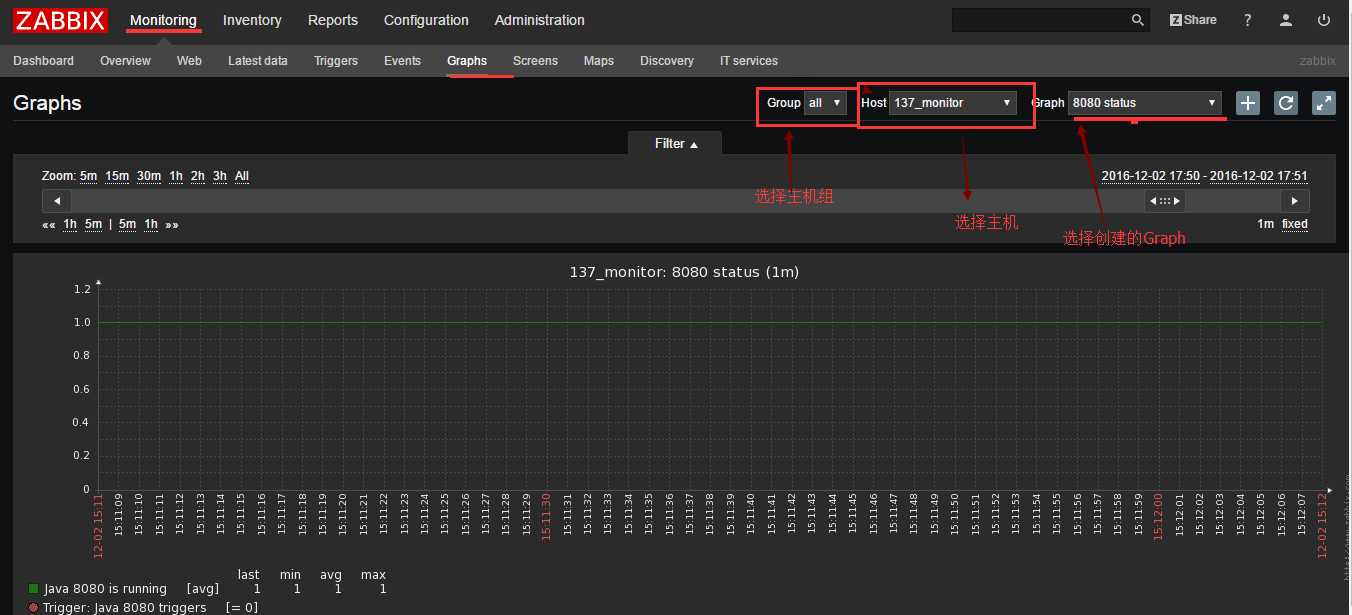Viewport: 1352px width, 615px height.
Task: Click the start date 2016-12-02 17:50
Action: click(x=1151, y=176)
